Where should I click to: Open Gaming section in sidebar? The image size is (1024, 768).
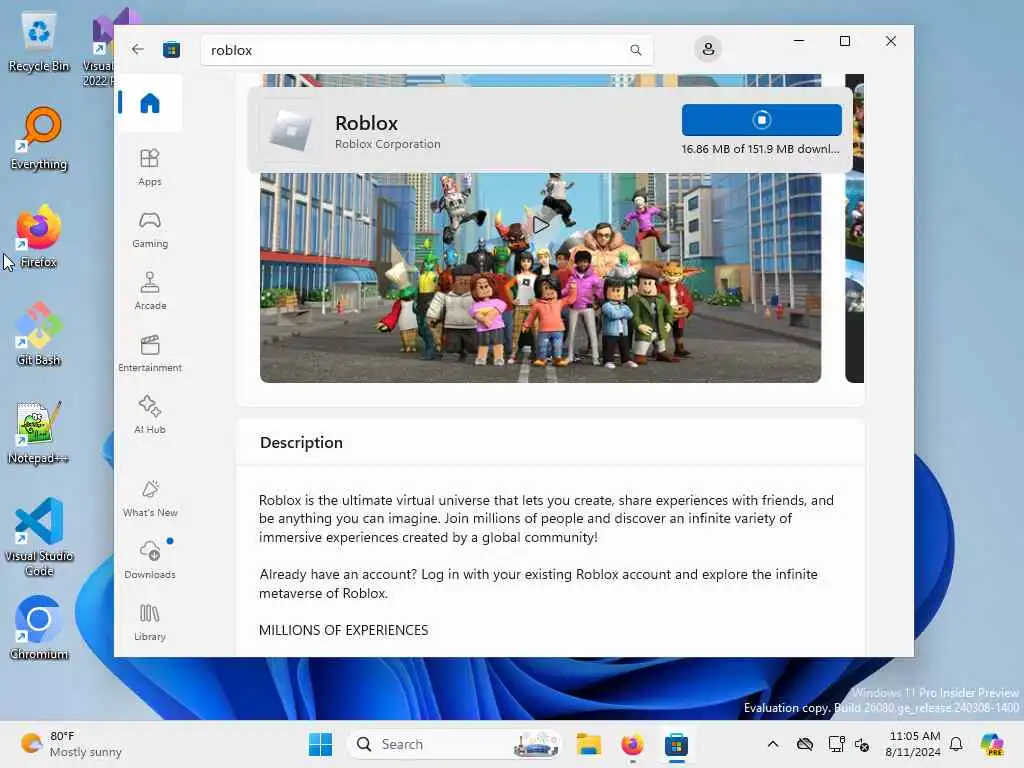click(150, 229)
